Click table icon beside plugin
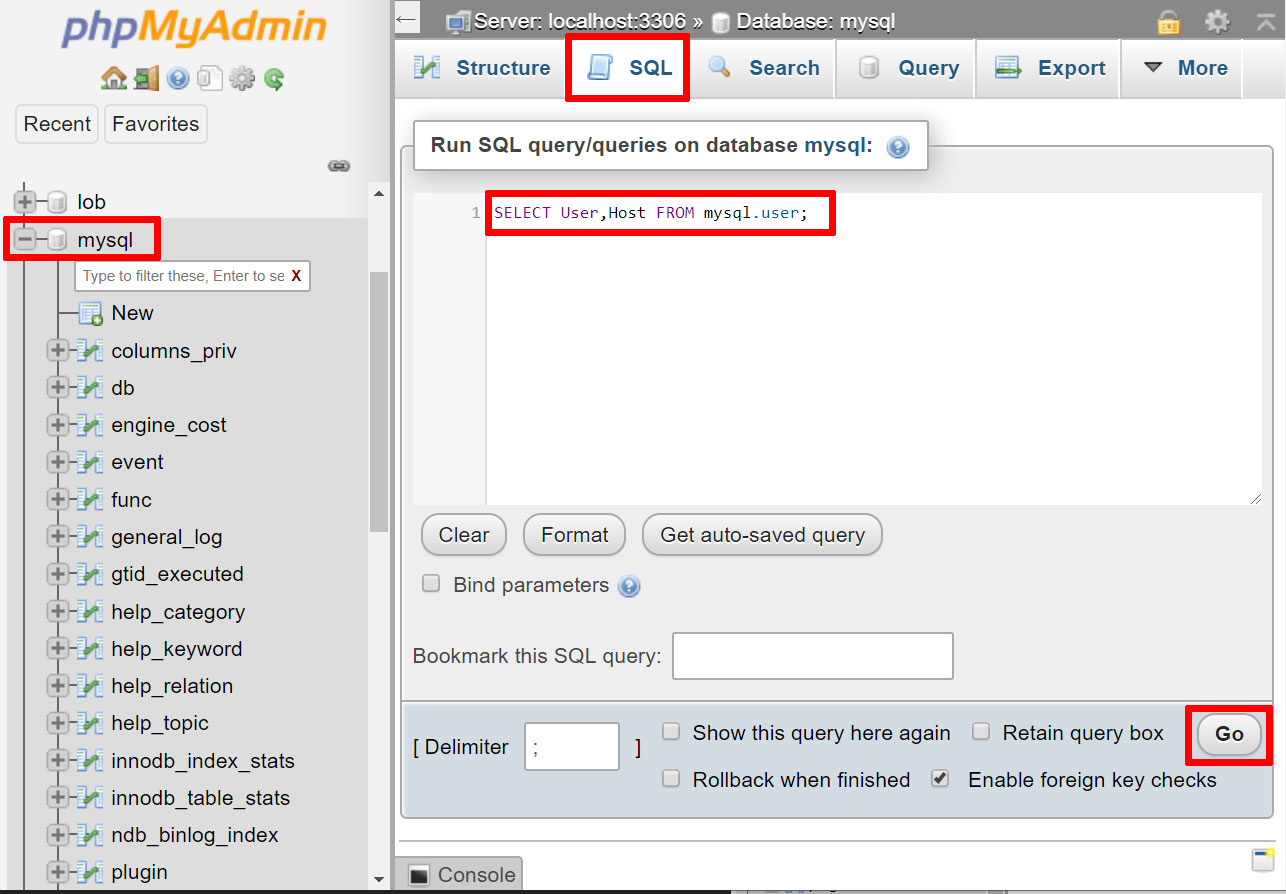Viewport: 1286px width, 894px height. pos(90,872)
